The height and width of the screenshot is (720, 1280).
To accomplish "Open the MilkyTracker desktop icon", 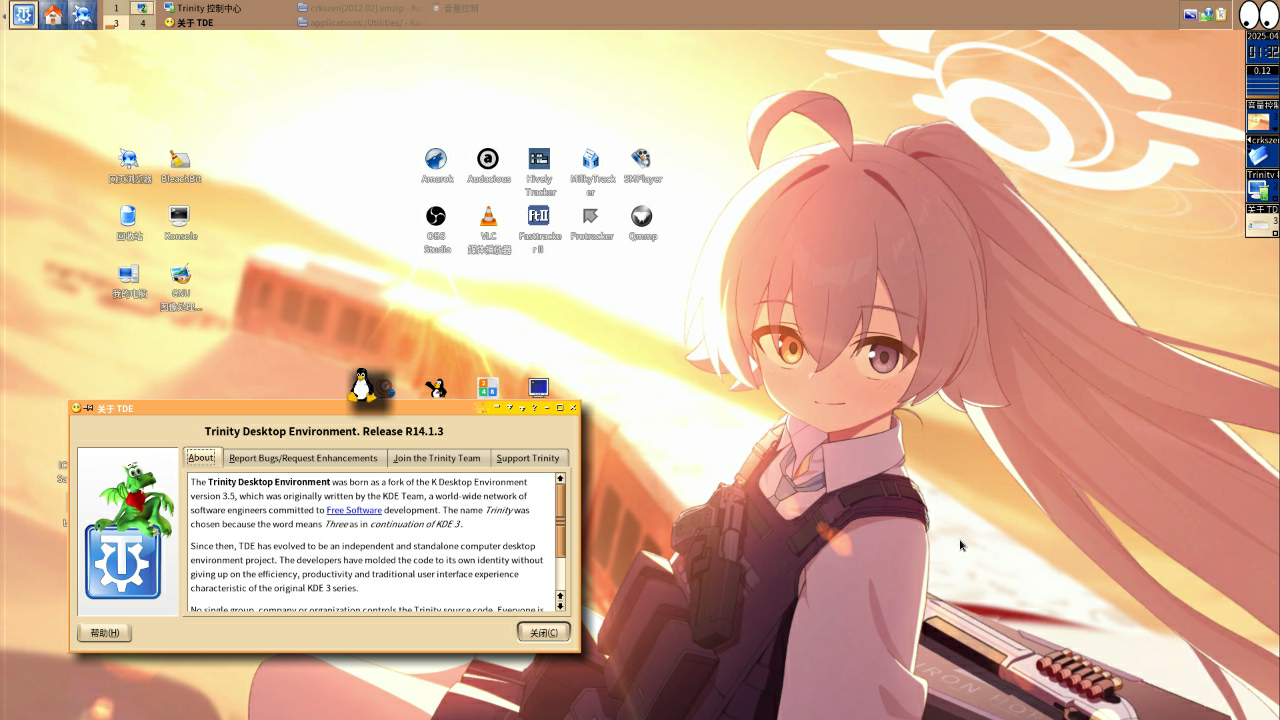I will click(591, 172).
